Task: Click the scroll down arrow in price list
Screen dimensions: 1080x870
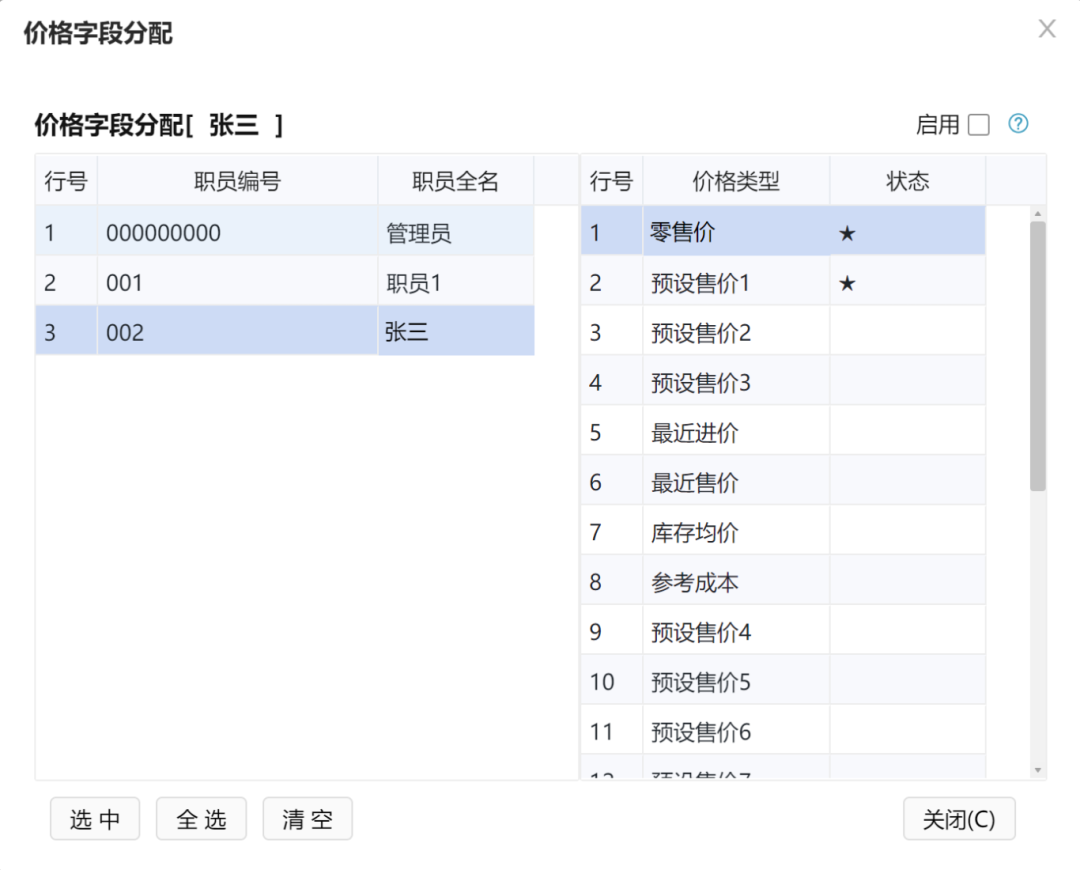Action: [1037, 770]
